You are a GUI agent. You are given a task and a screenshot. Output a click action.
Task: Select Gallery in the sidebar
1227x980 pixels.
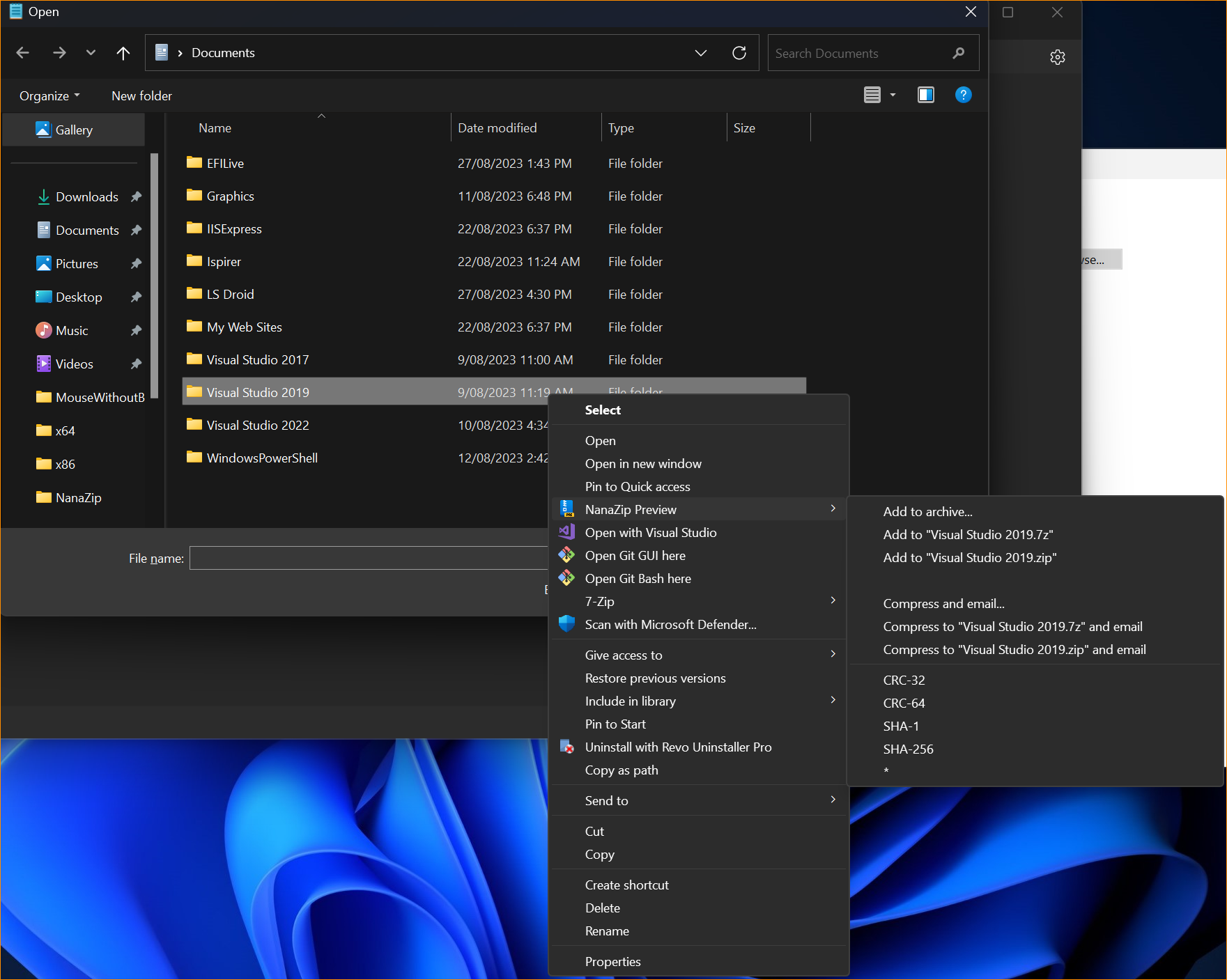[x=74, y=130]
